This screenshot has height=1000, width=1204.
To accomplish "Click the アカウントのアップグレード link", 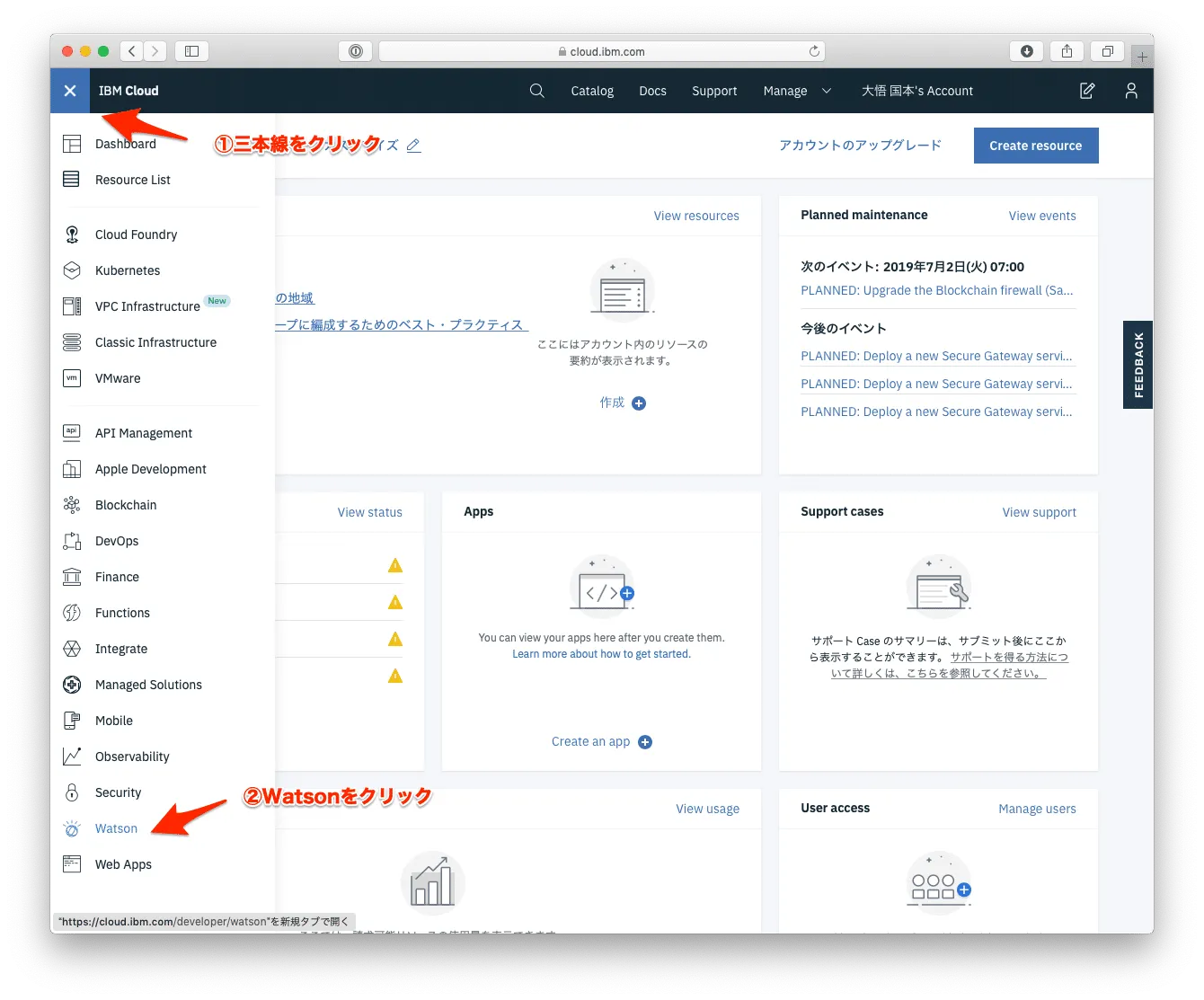I will click(860, 146).
